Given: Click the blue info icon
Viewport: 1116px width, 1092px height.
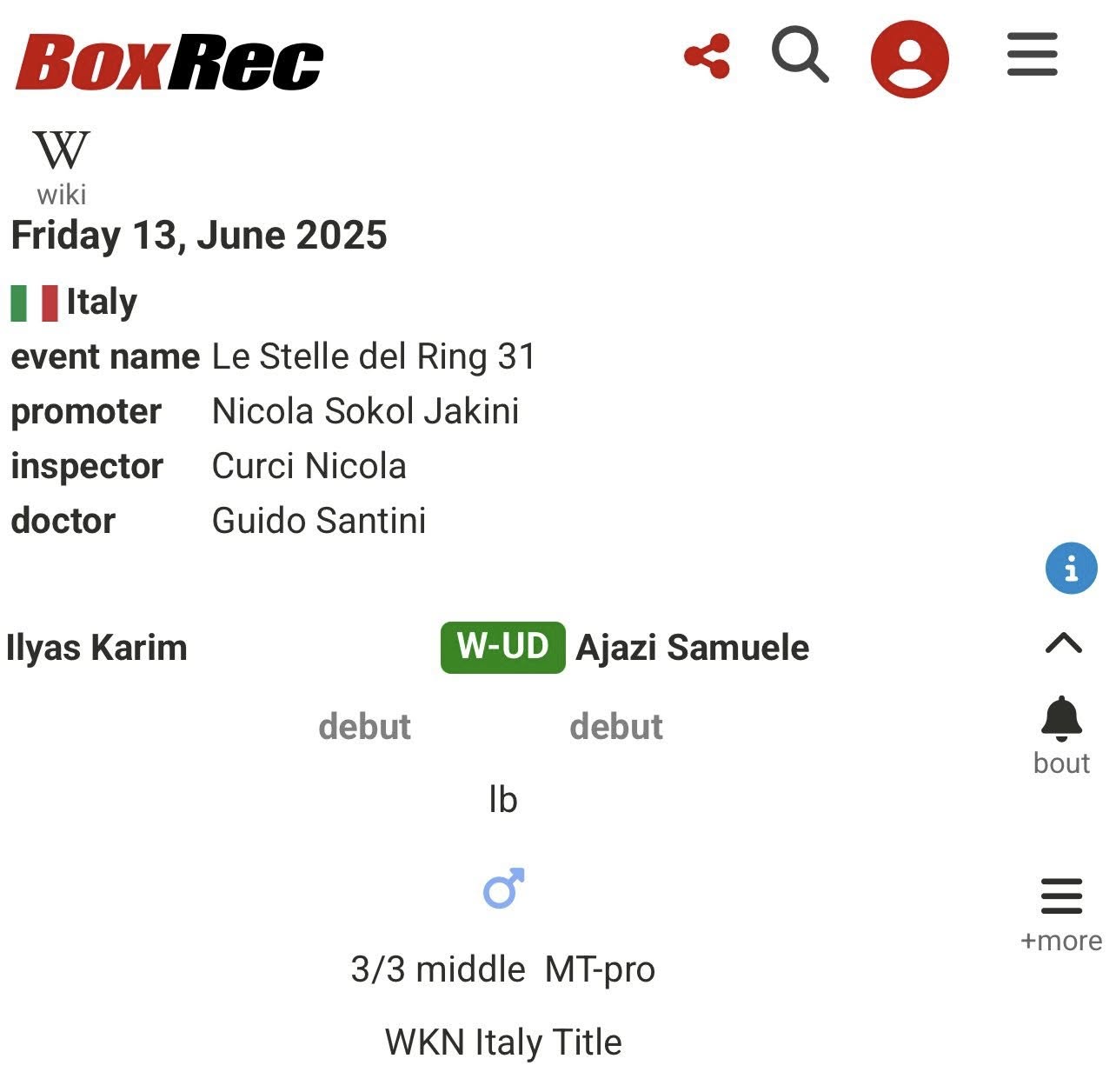Looking at the screenshot, I should (1071, 569).
